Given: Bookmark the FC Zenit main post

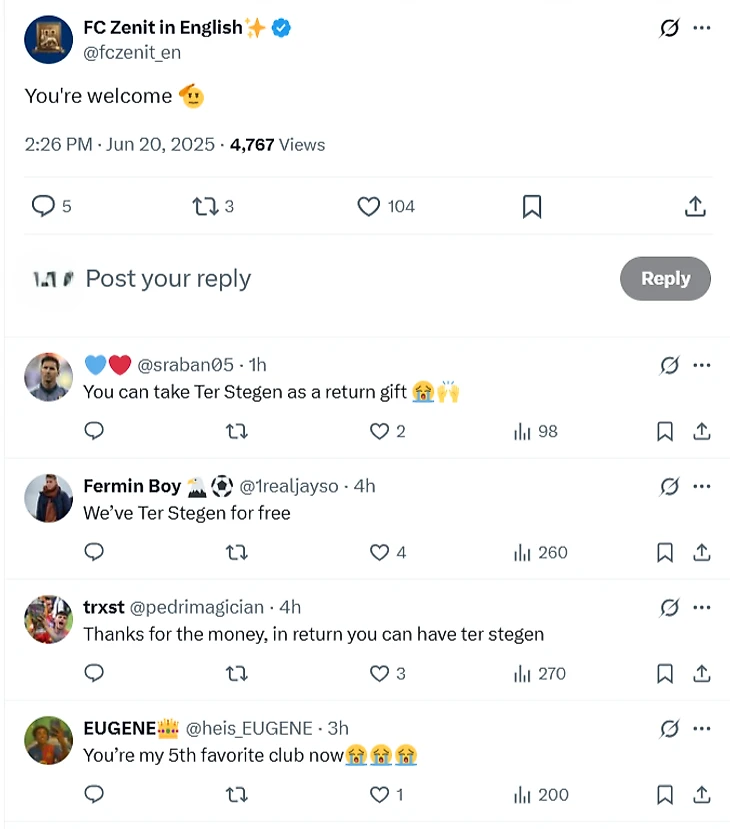Looking at the screenshot, I should tap(532, 206).
